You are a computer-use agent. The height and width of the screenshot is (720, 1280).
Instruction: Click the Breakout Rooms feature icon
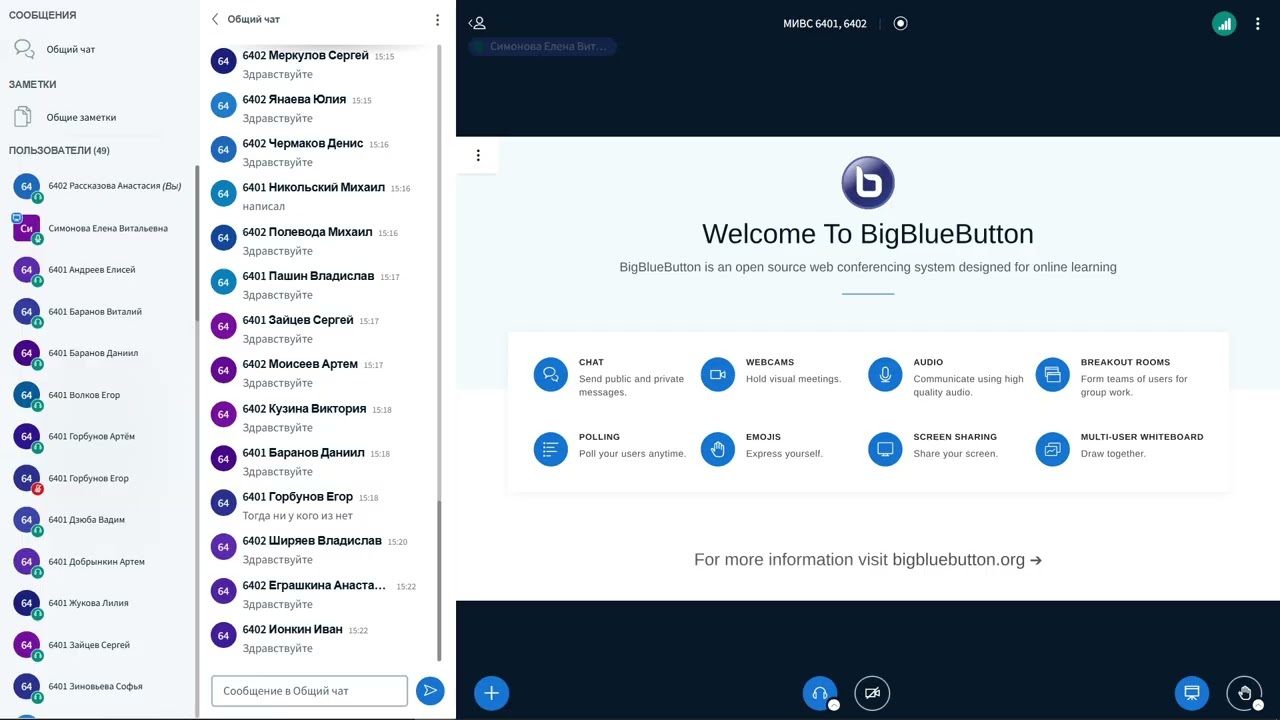pos(1052,375)
